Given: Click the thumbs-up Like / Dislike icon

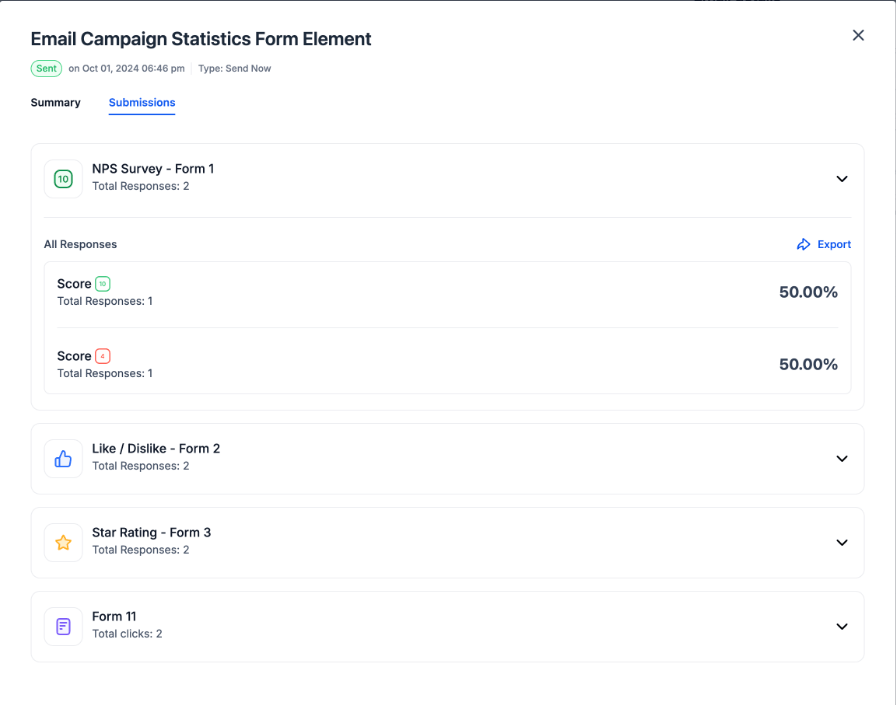Looking at the screenshot, I should tap(63, 459).
